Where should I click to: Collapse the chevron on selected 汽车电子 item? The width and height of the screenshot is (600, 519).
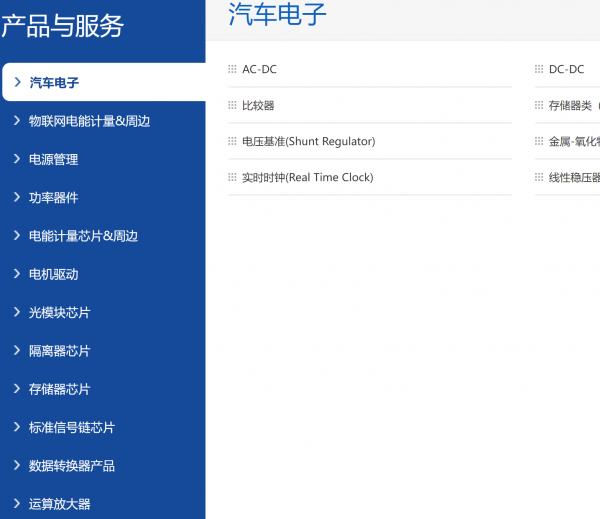(x=17, y=82)
